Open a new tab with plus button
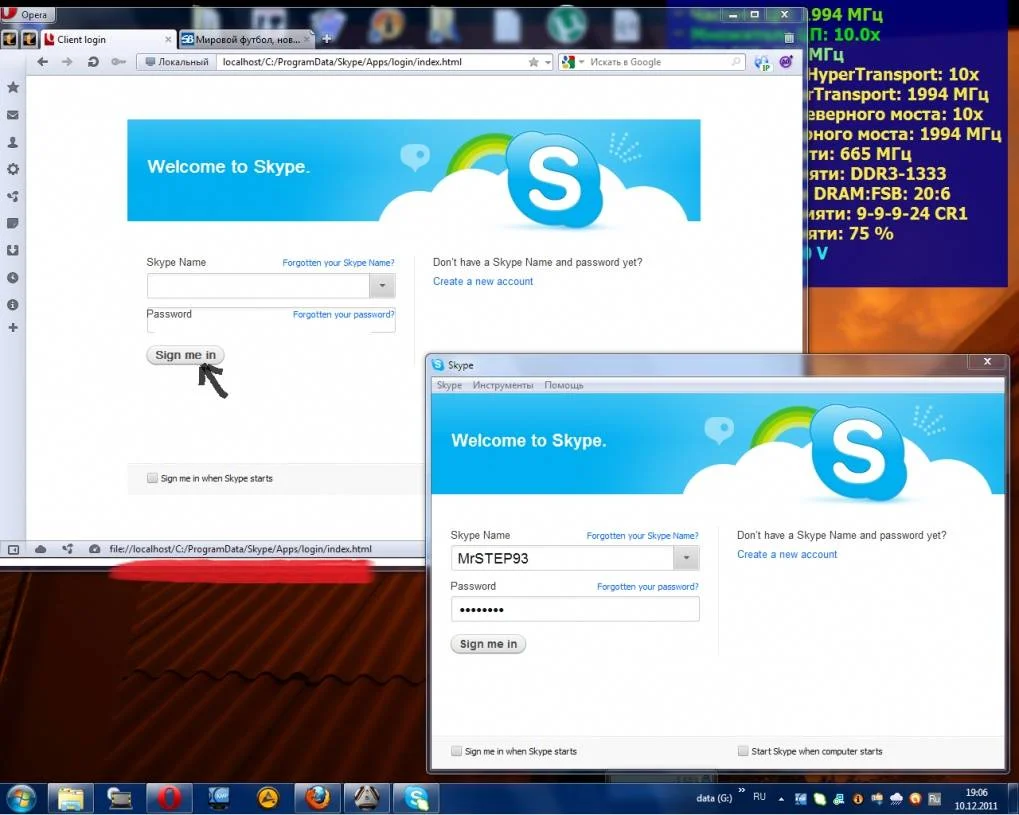Viewport: 1019px width, 815px height. (327, 39)
